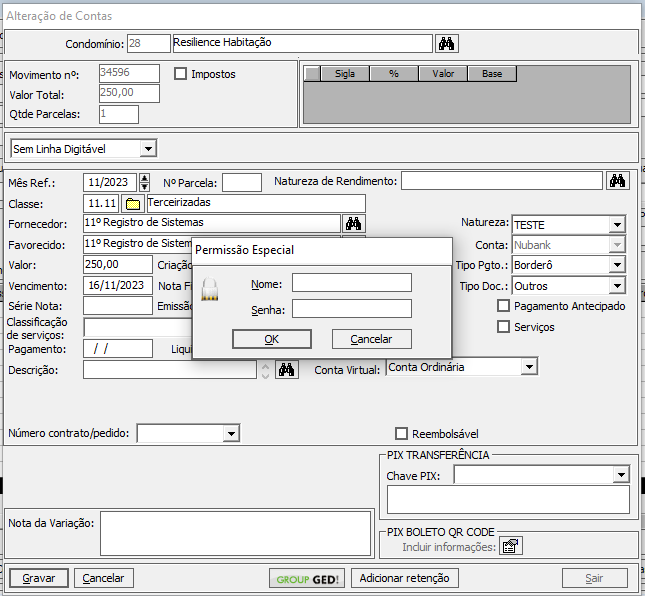Click bottom Cancelar button next to Gravar
Viewport: 645px width, 596px height.
coord(104,578)
